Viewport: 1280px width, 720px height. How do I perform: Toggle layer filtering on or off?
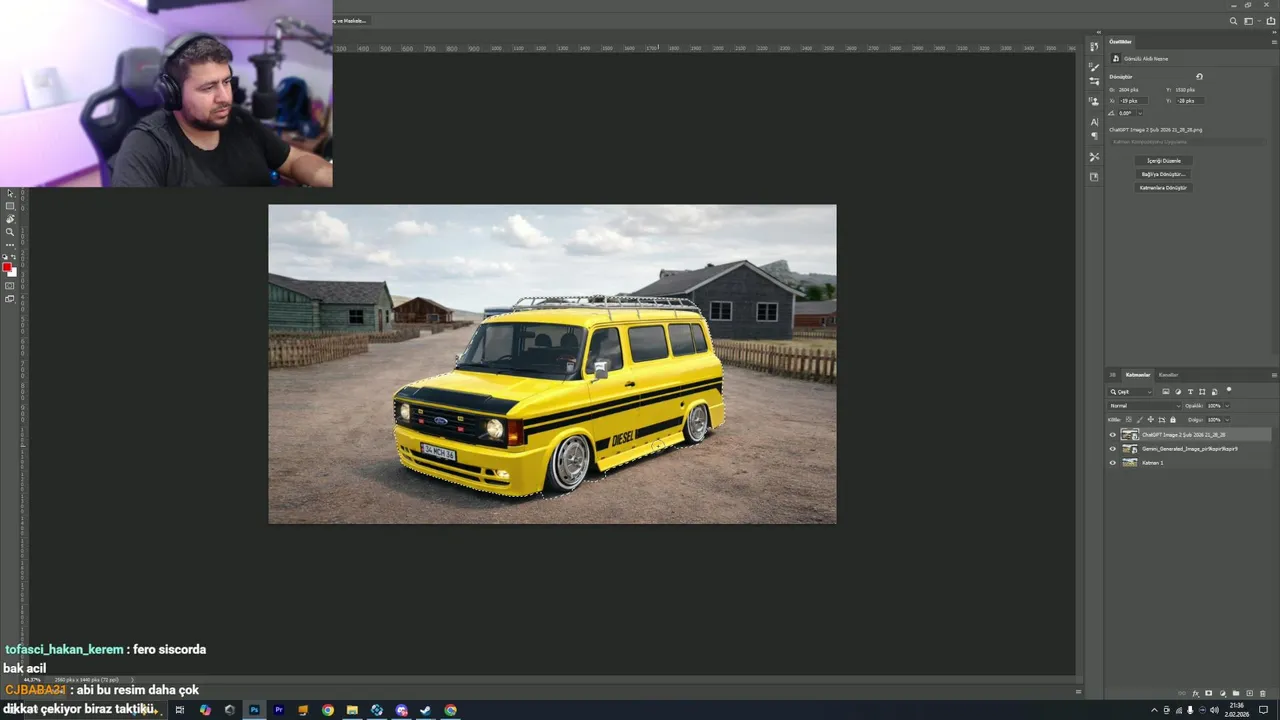1229,389
